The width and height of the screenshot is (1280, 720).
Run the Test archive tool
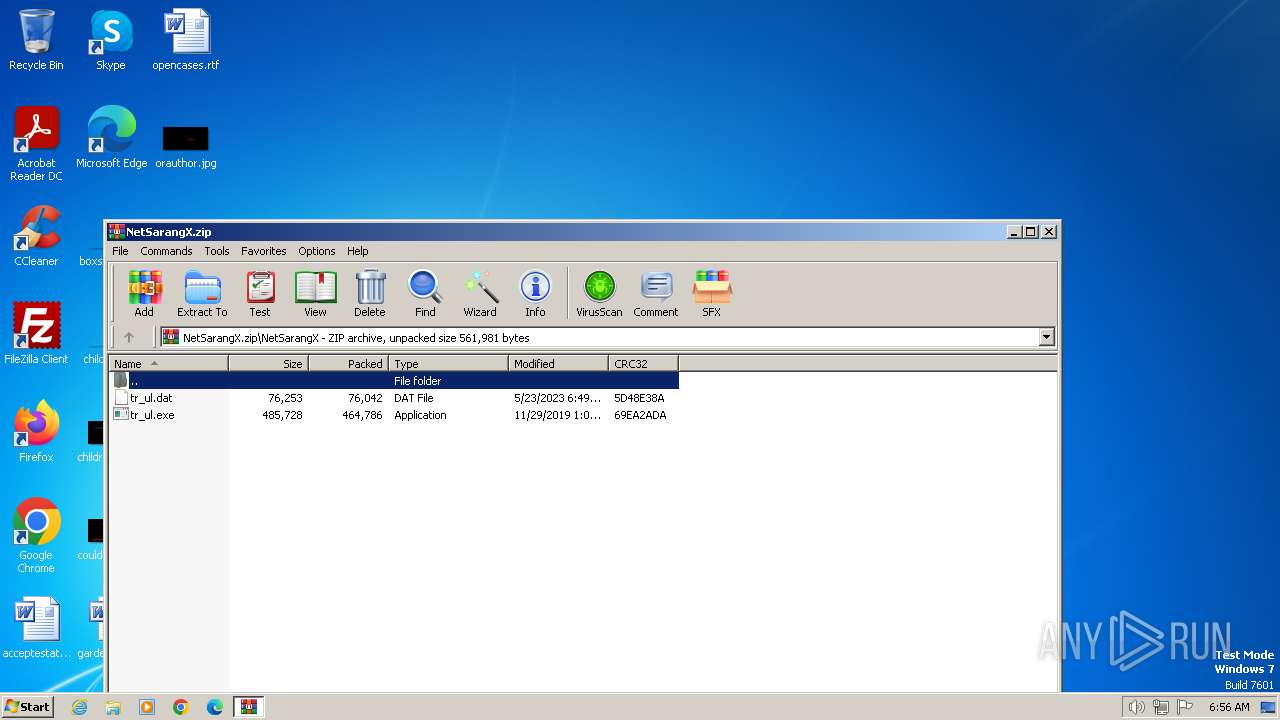(260, 293)
